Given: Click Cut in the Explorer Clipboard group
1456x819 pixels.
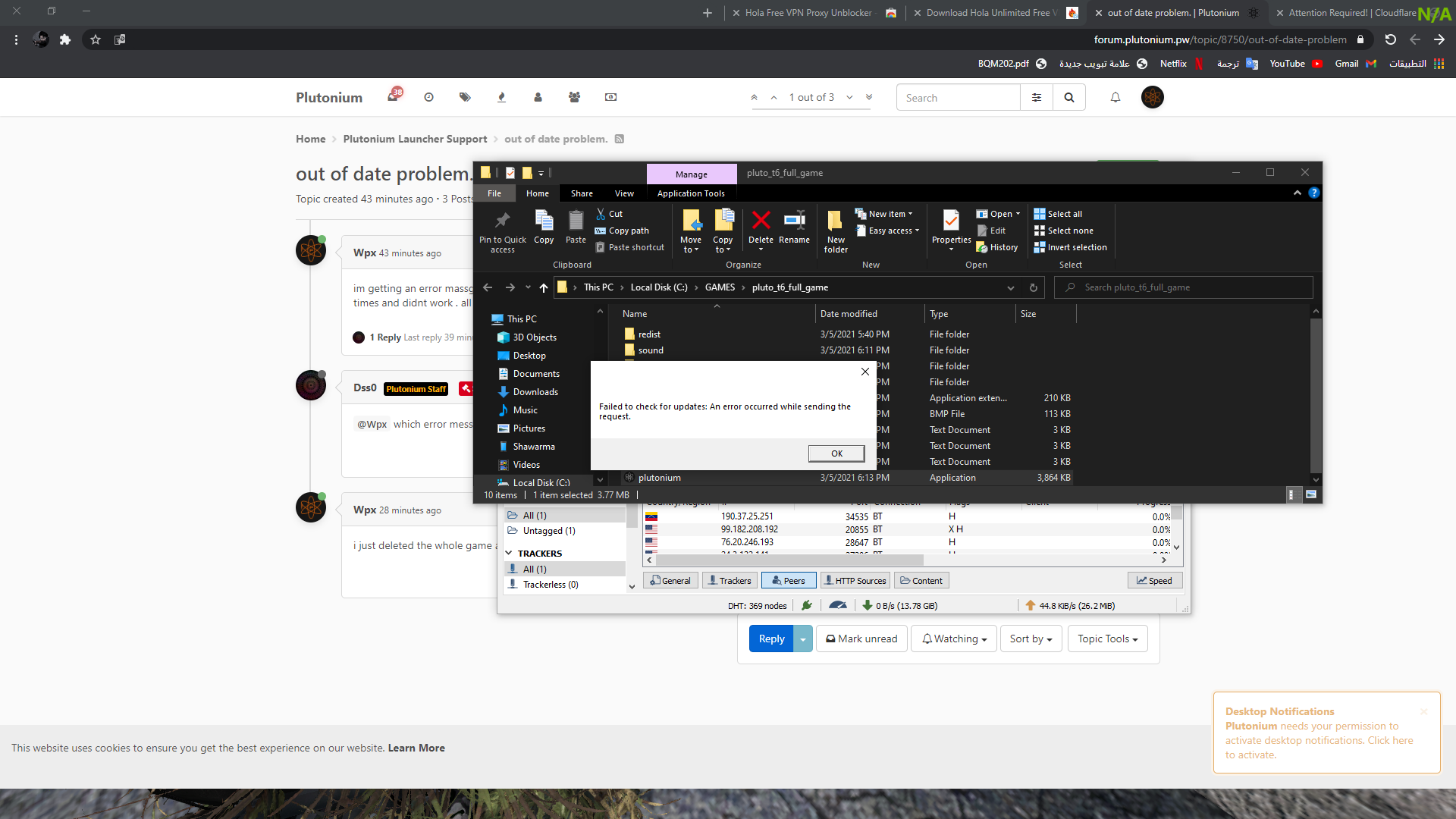Looking at the screenshot, I should 609,214.
